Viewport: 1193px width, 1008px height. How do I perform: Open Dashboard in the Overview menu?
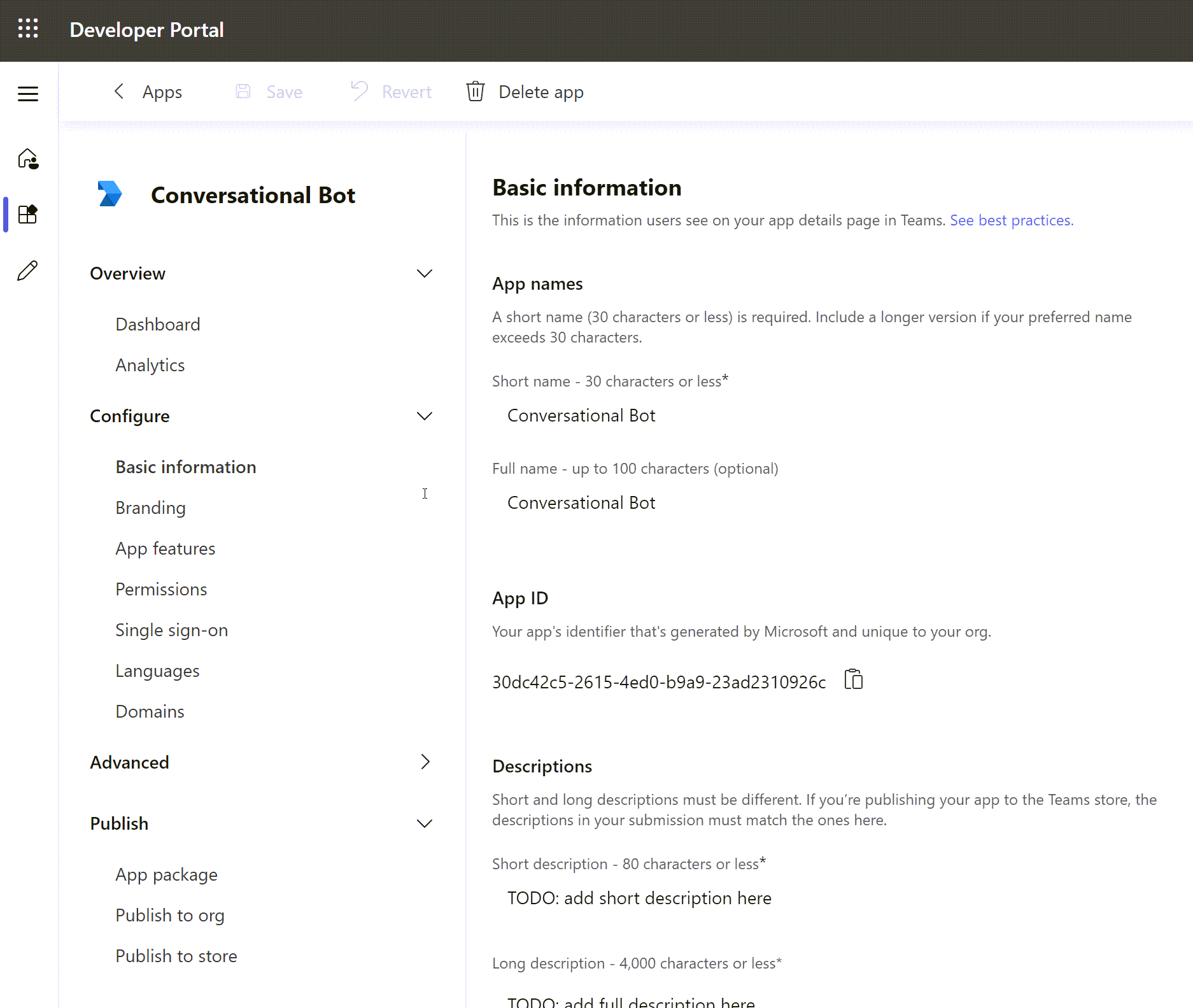(x=158, y=324)
